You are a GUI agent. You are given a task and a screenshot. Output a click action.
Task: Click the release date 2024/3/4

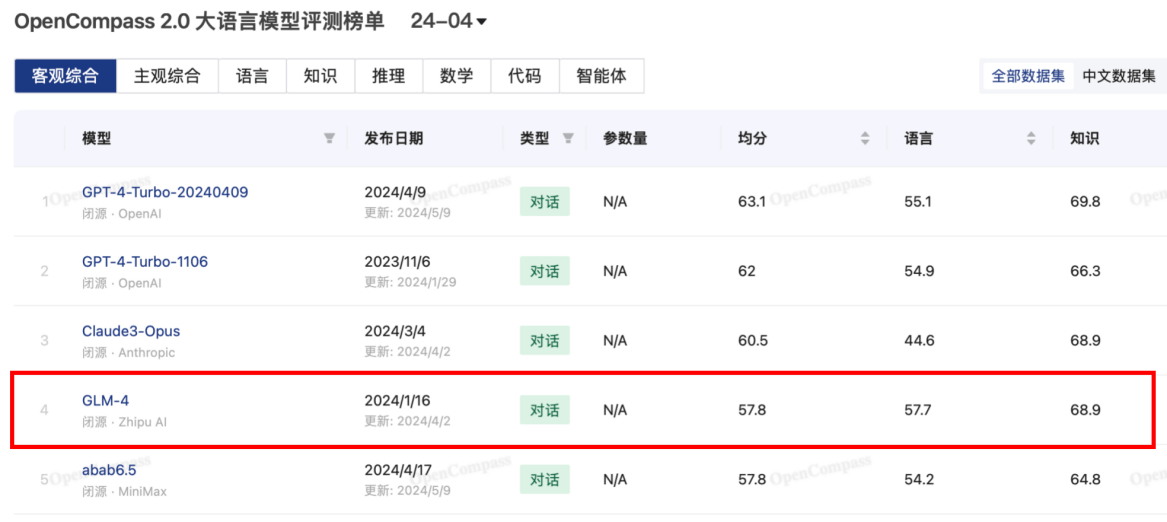click(x=395, y=331)
